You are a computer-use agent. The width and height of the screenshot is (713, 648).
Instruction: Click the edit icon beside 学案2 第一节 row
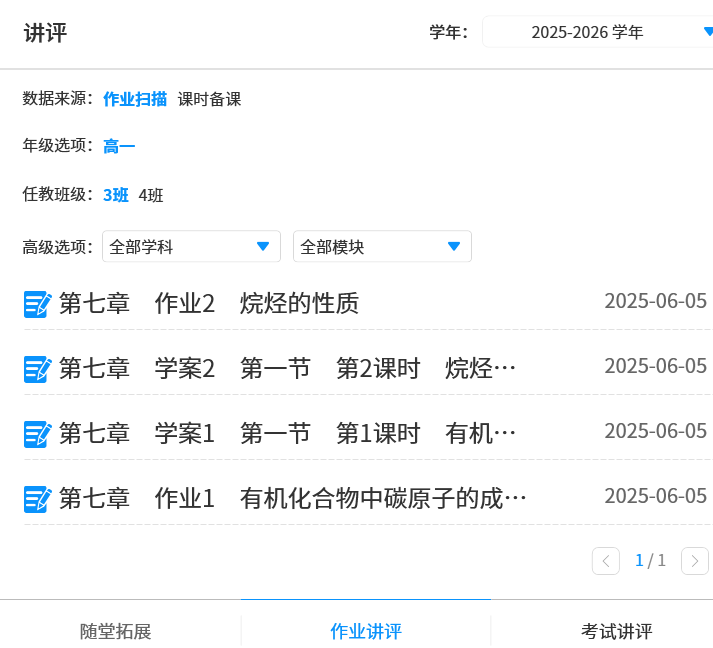point(37,369)
